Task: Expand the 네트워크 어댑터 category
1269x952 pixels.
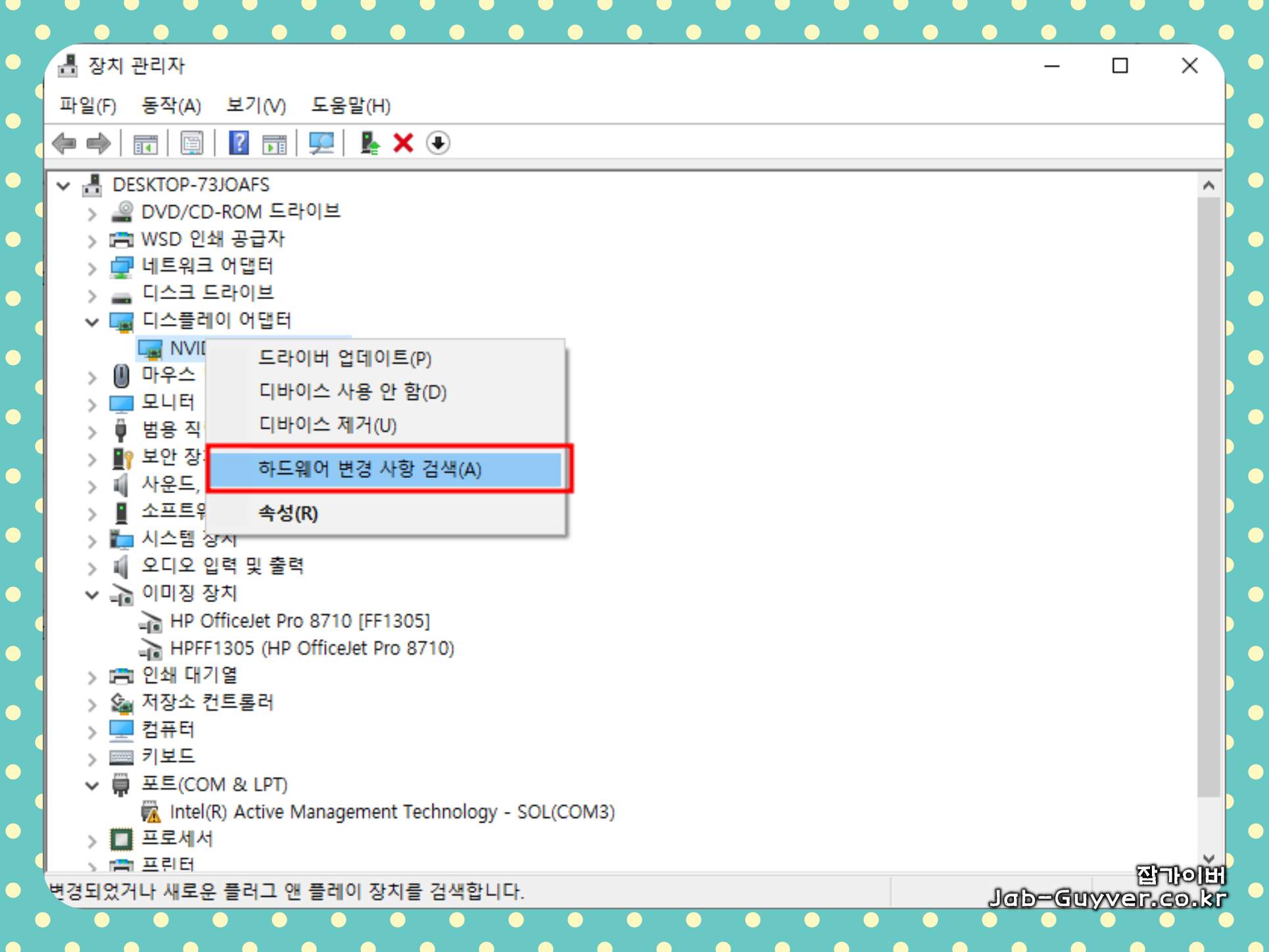Action: coord(92,268)
